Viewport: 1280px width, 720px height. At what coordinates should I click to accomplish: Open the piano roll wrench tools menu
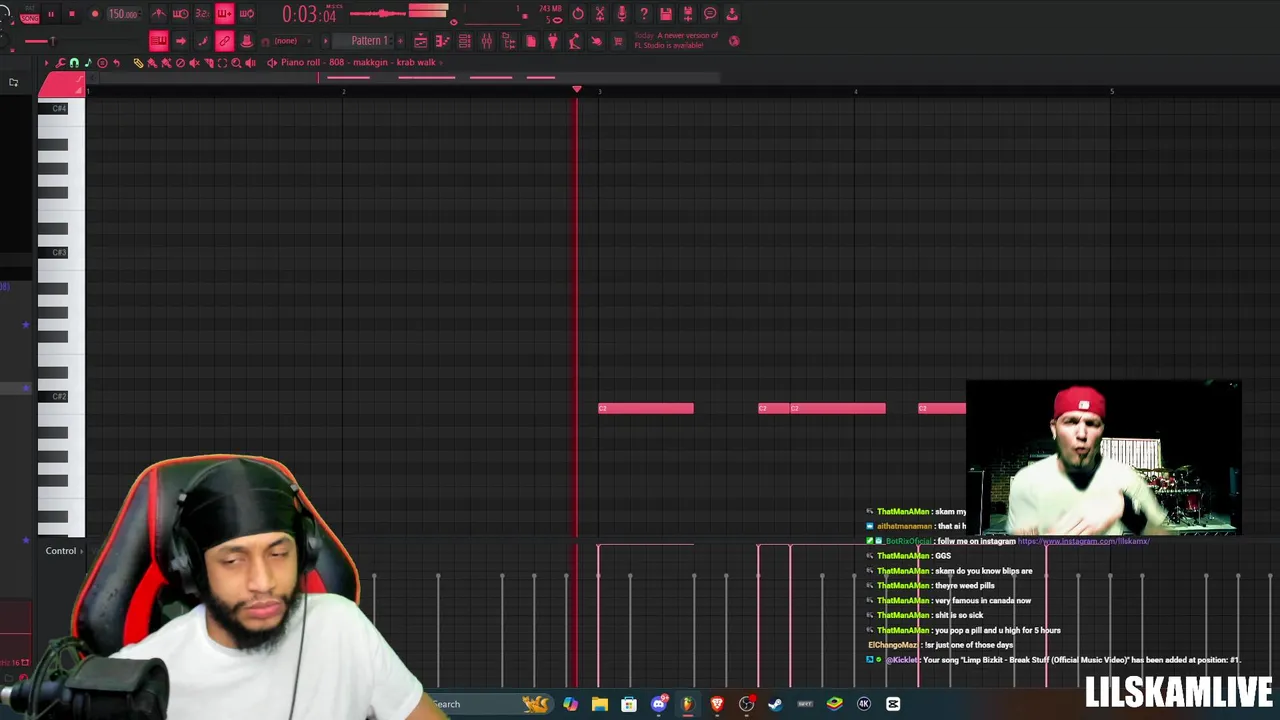pos(60,63)
